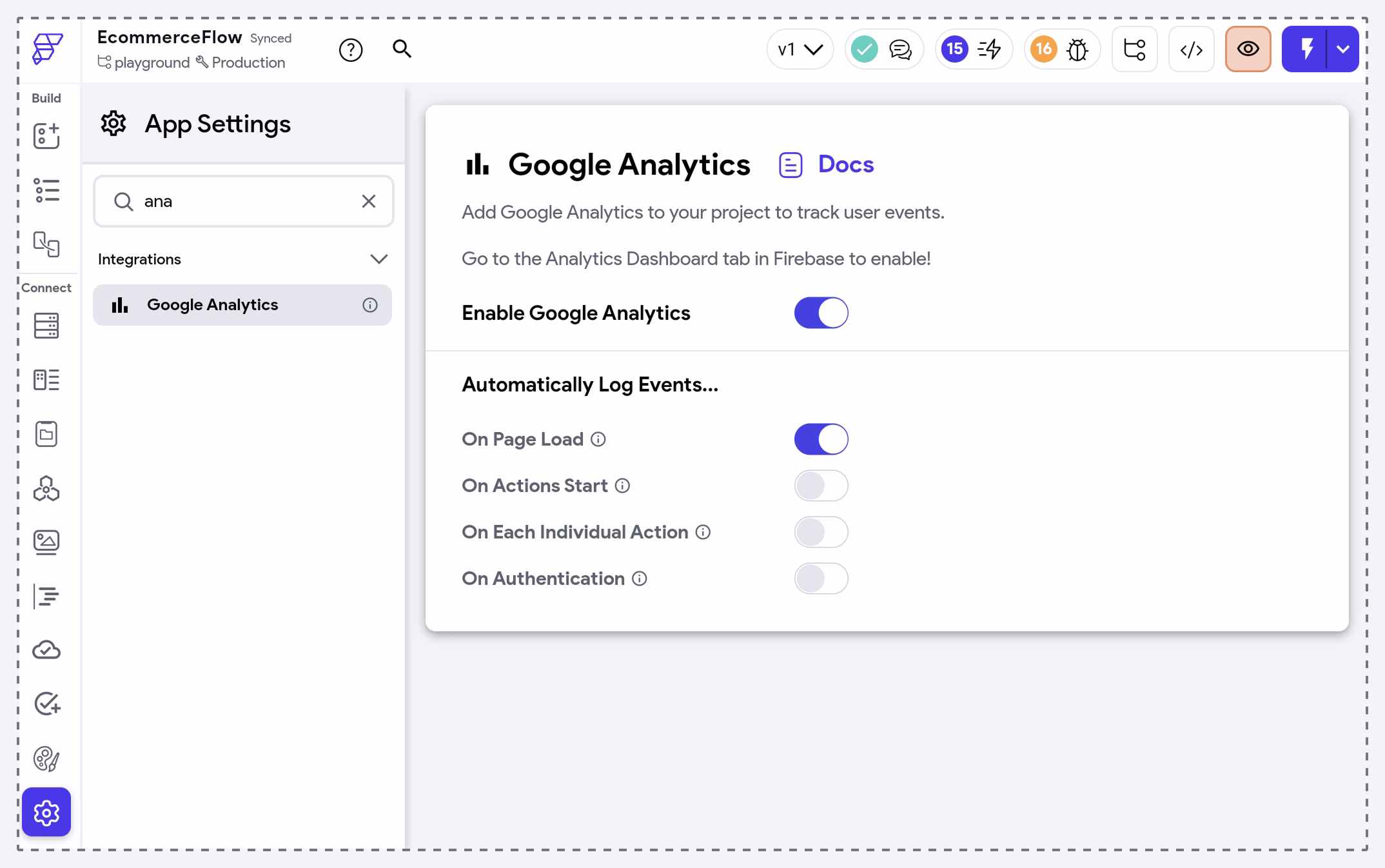The height and width of the screenshot is (868, 1385).
Task: Open the Media Assets image icon
Action: (46, 542)
